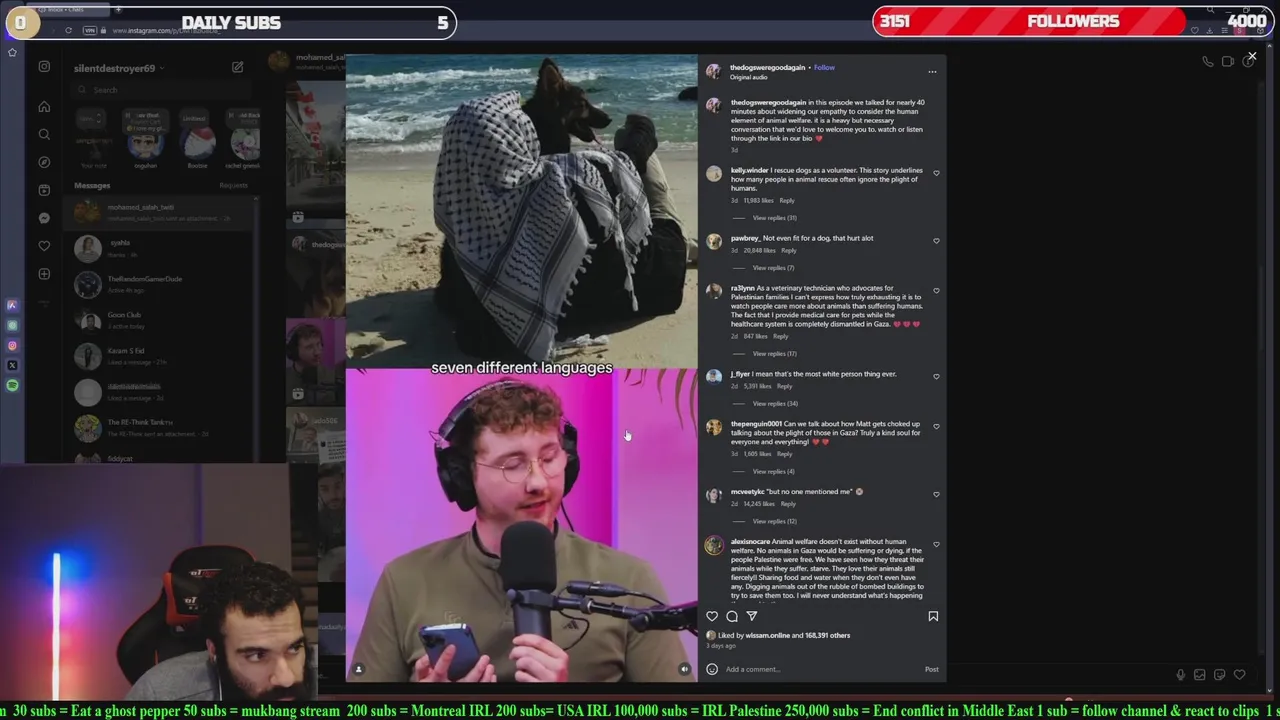The image size is (1280, 720).
Task: Go to Instagram Home in the sidebar
Action: click(x=44, y=106)
